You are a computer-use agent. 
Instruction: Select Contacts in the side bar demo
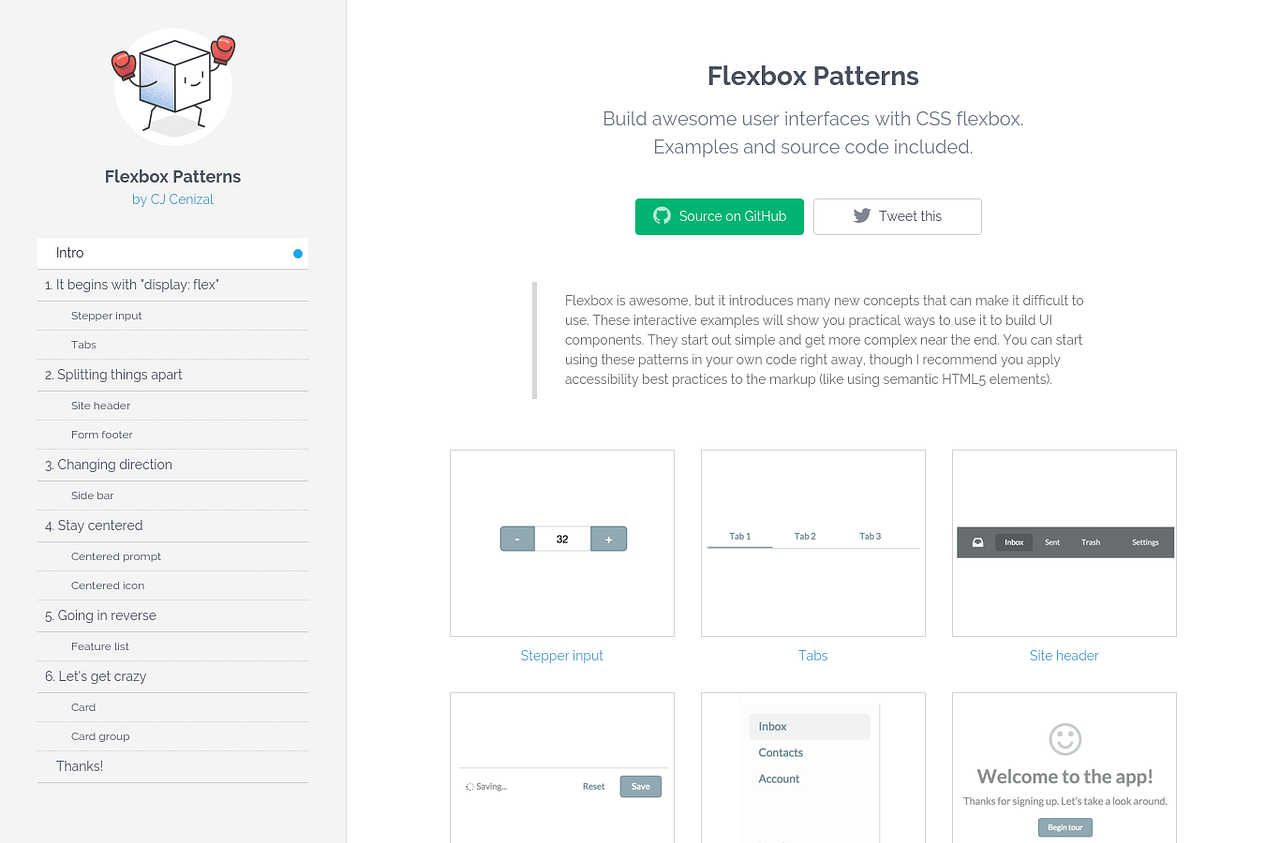(x=781, y=752)
